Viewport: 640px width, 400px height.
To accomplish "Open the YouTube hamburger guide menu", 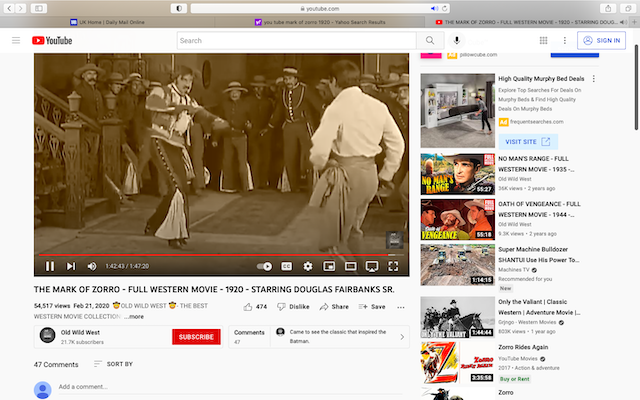I will (x=16, y=40).
